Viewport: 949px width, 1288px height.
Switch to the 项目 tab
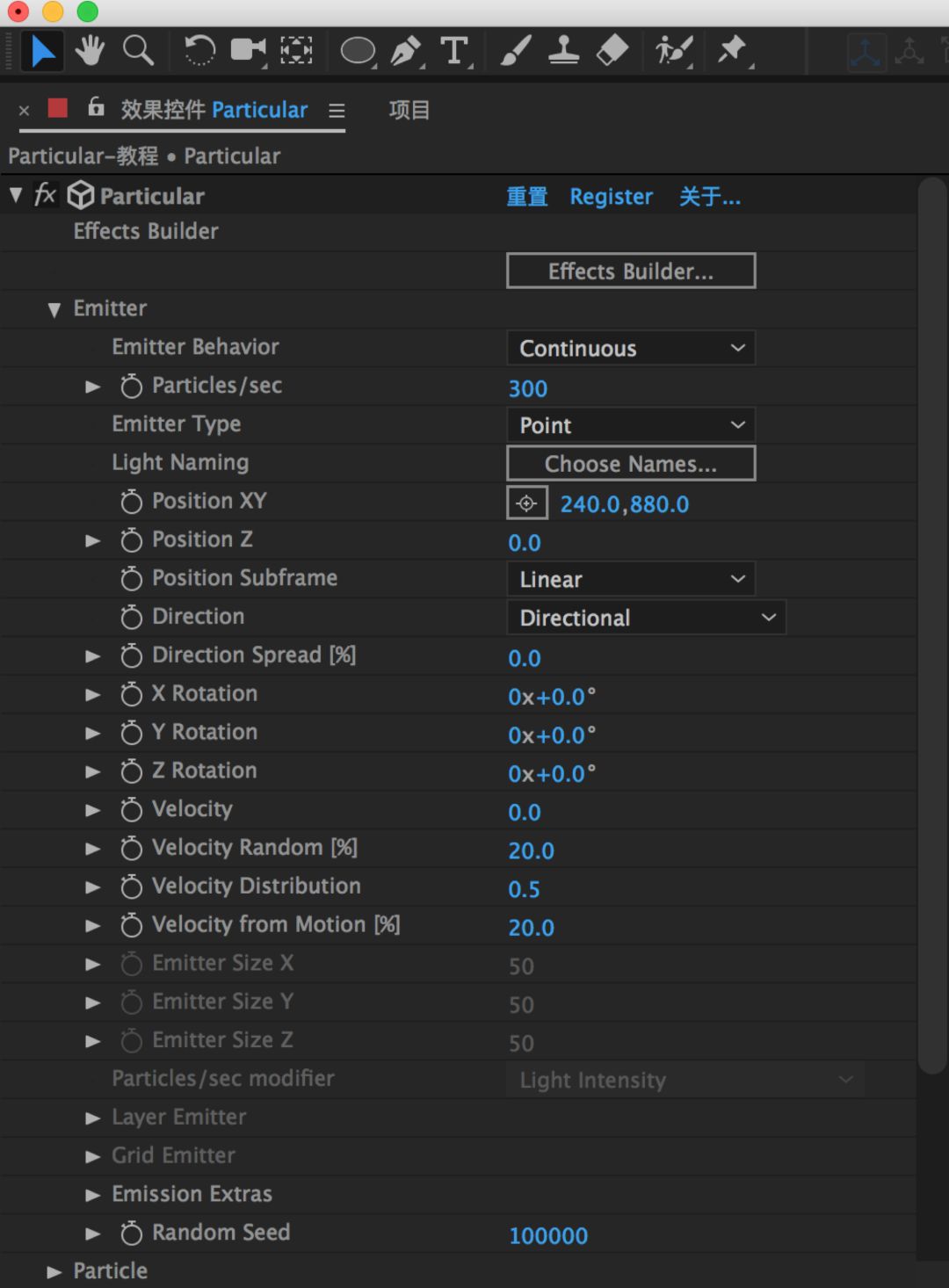tap(409, 110)
